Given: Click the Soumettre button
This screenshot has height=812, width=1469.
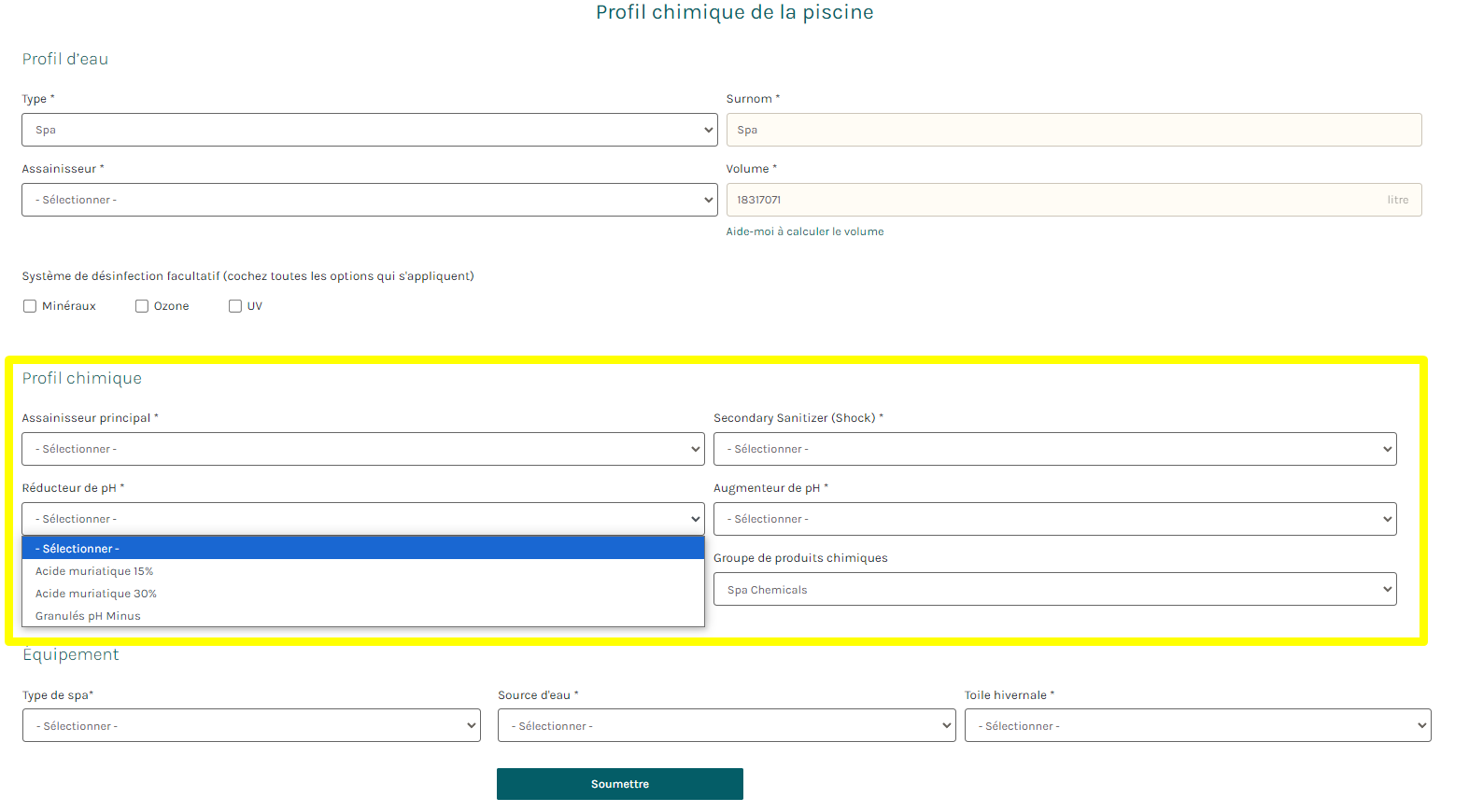Looking at the screenshot, I should [620, 784].
